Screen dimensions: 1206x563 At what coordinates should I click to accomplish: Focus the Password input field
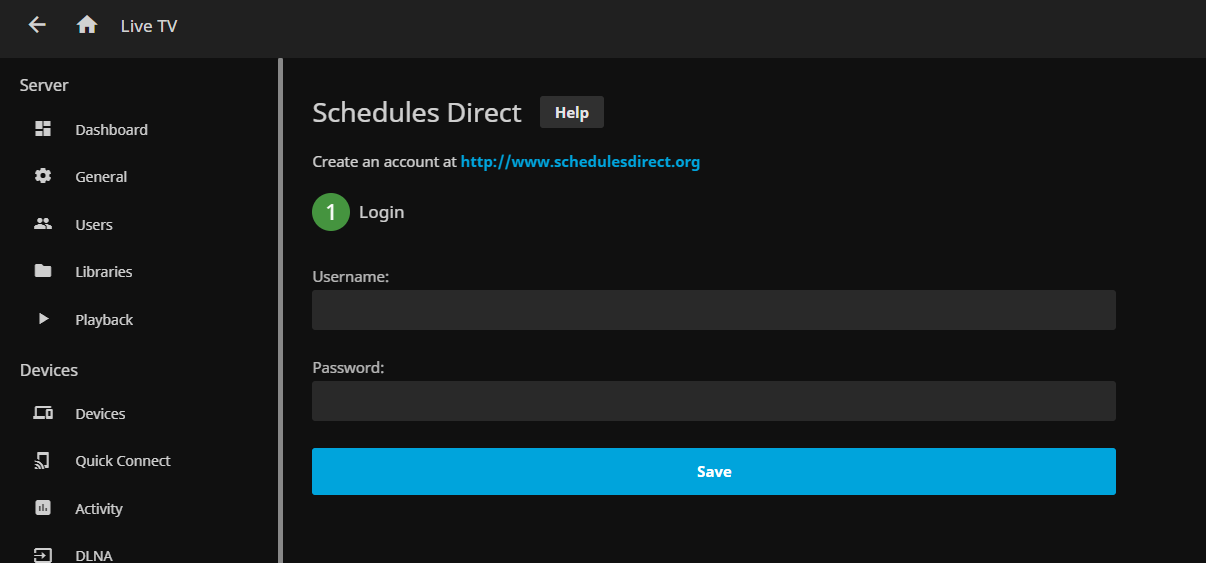tap(714, 401)
